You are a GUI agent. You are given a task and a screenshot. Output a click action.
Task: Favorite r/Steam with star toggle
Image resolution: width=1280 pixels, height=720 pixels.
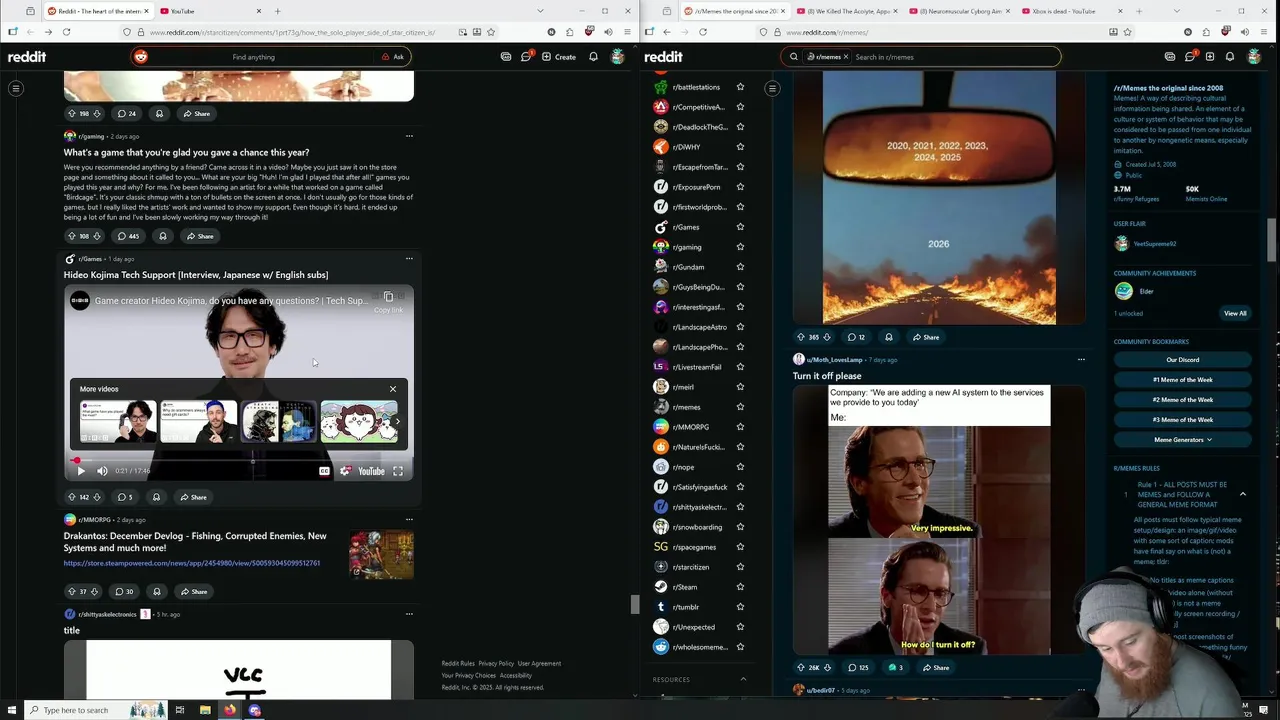pos(740,587)
